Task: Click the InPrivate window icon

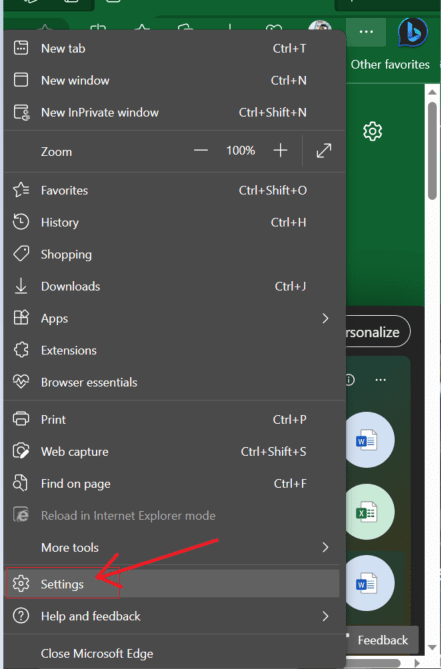Action: tap(21, 112)
